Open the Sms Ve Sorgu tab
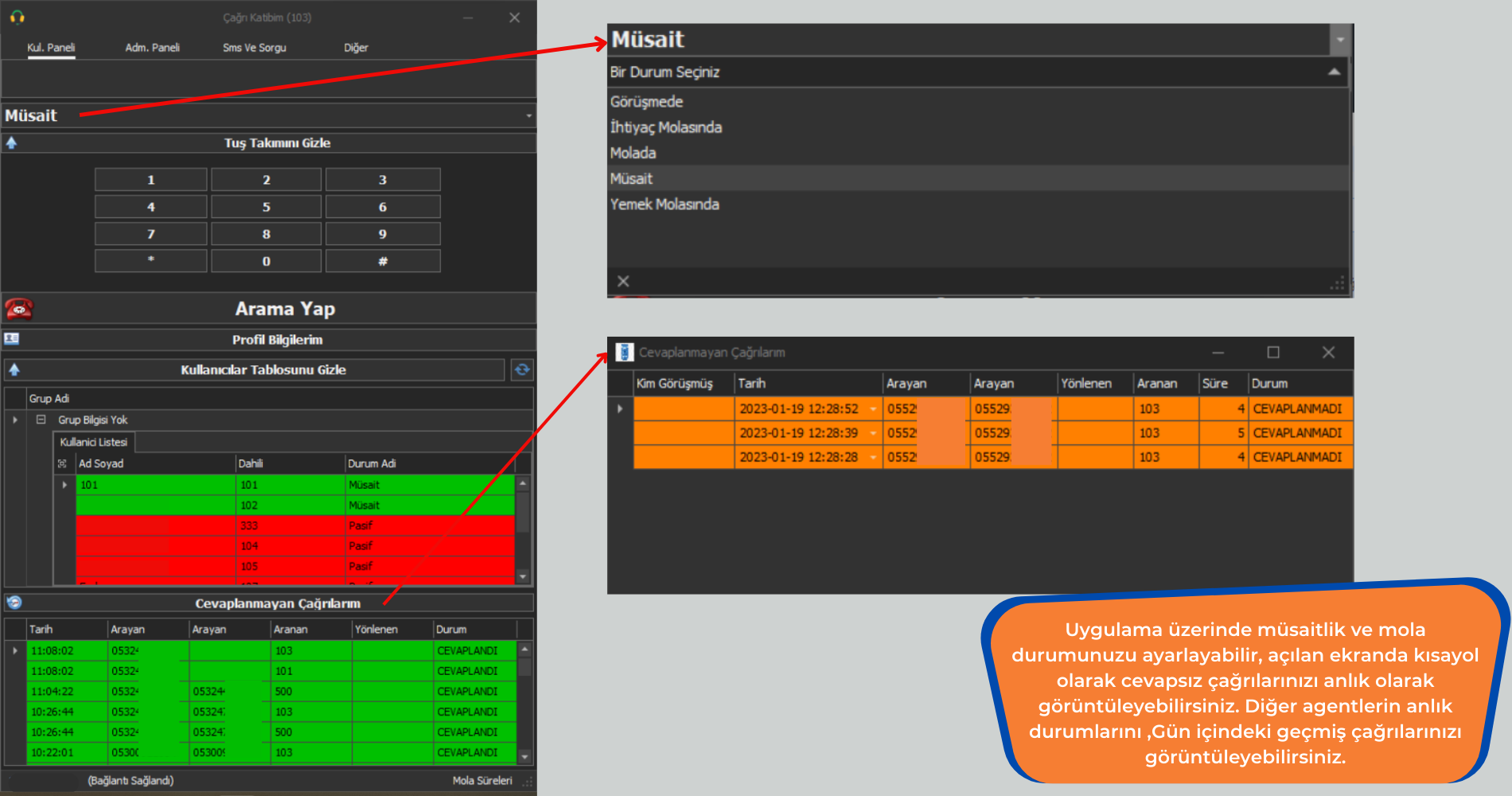This screenshot has width=1512, height=796. tap(254, 48)
